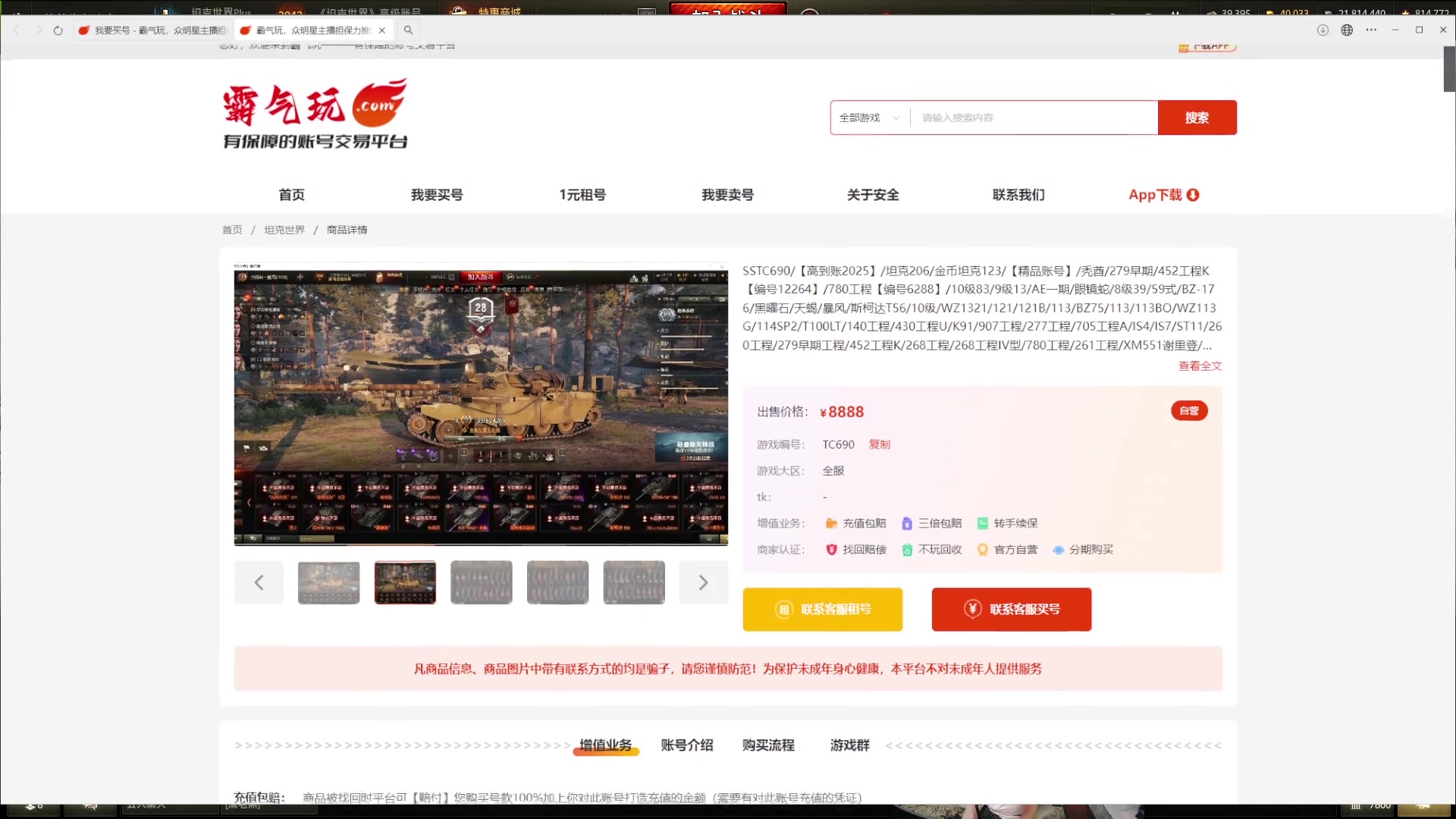Click the main tank garage product image
The width and height of the screenshot is (1456, 819).
tap(481, 404)
